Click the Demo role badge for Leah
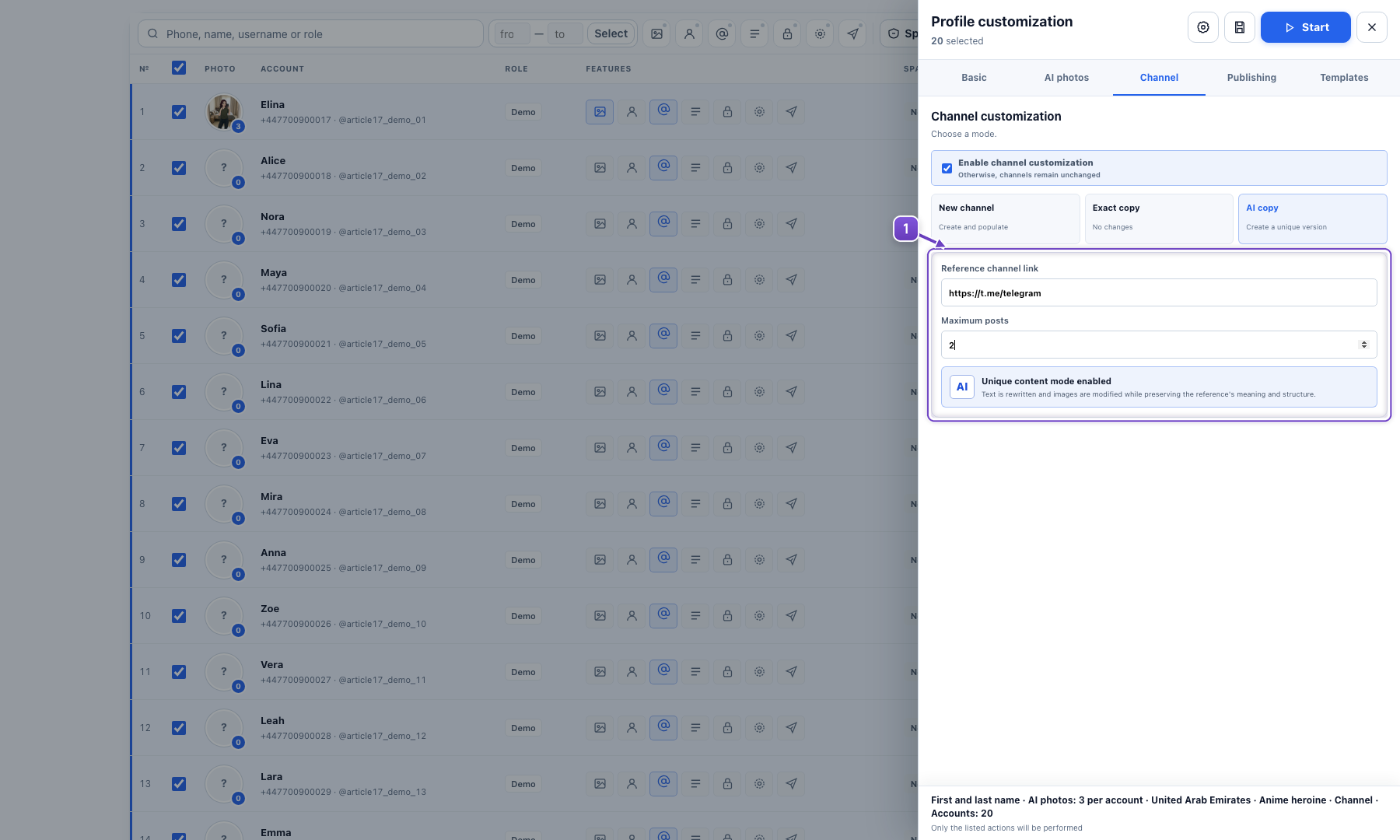Viewport: 1400px width, 840px height. point(523,728)
